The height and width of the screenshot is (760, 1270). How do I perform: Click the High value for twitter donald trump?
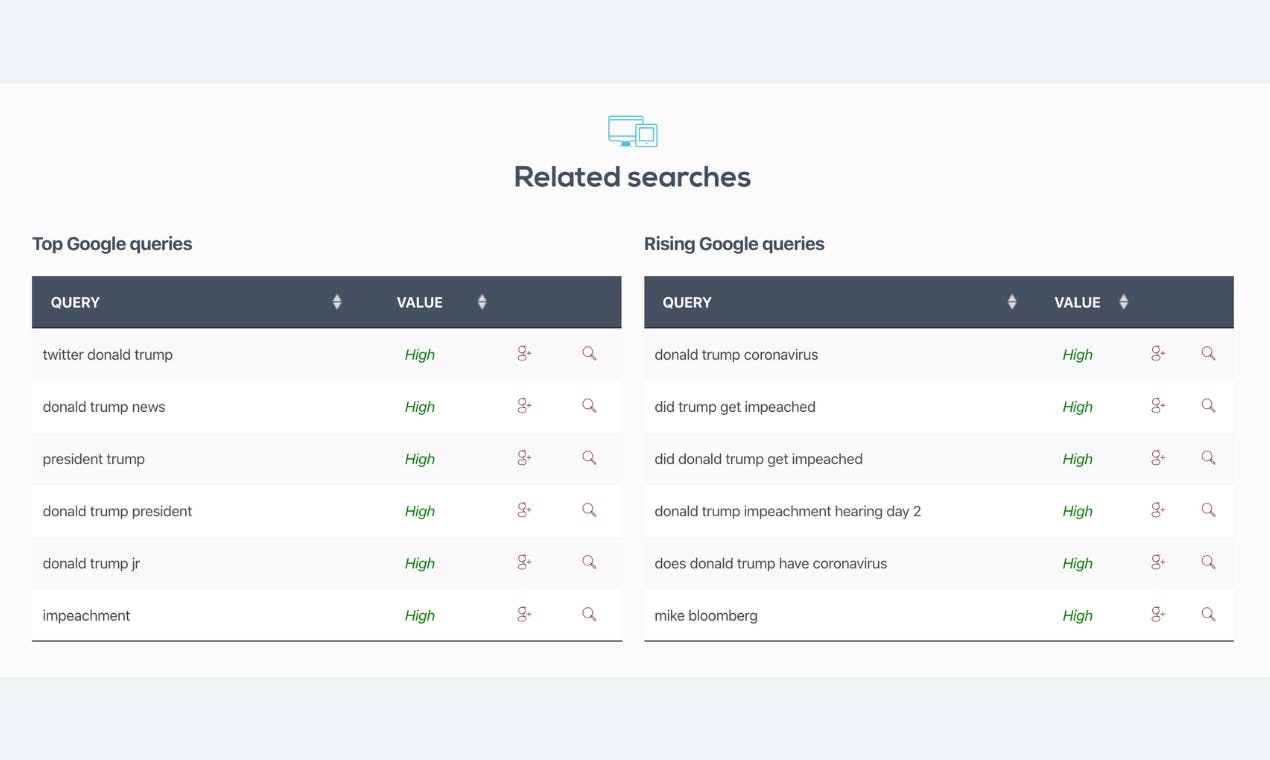(420, 355)
